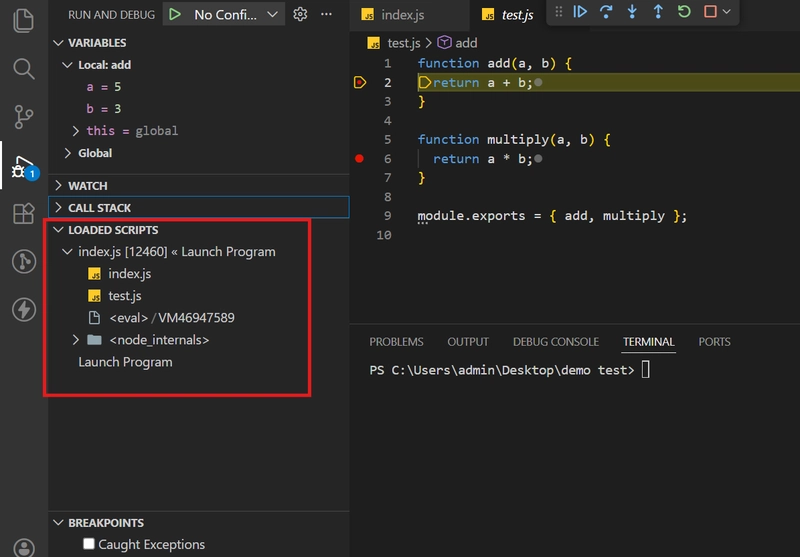
Task: Click the function multiply declaration line
Action: pos(513,139)
